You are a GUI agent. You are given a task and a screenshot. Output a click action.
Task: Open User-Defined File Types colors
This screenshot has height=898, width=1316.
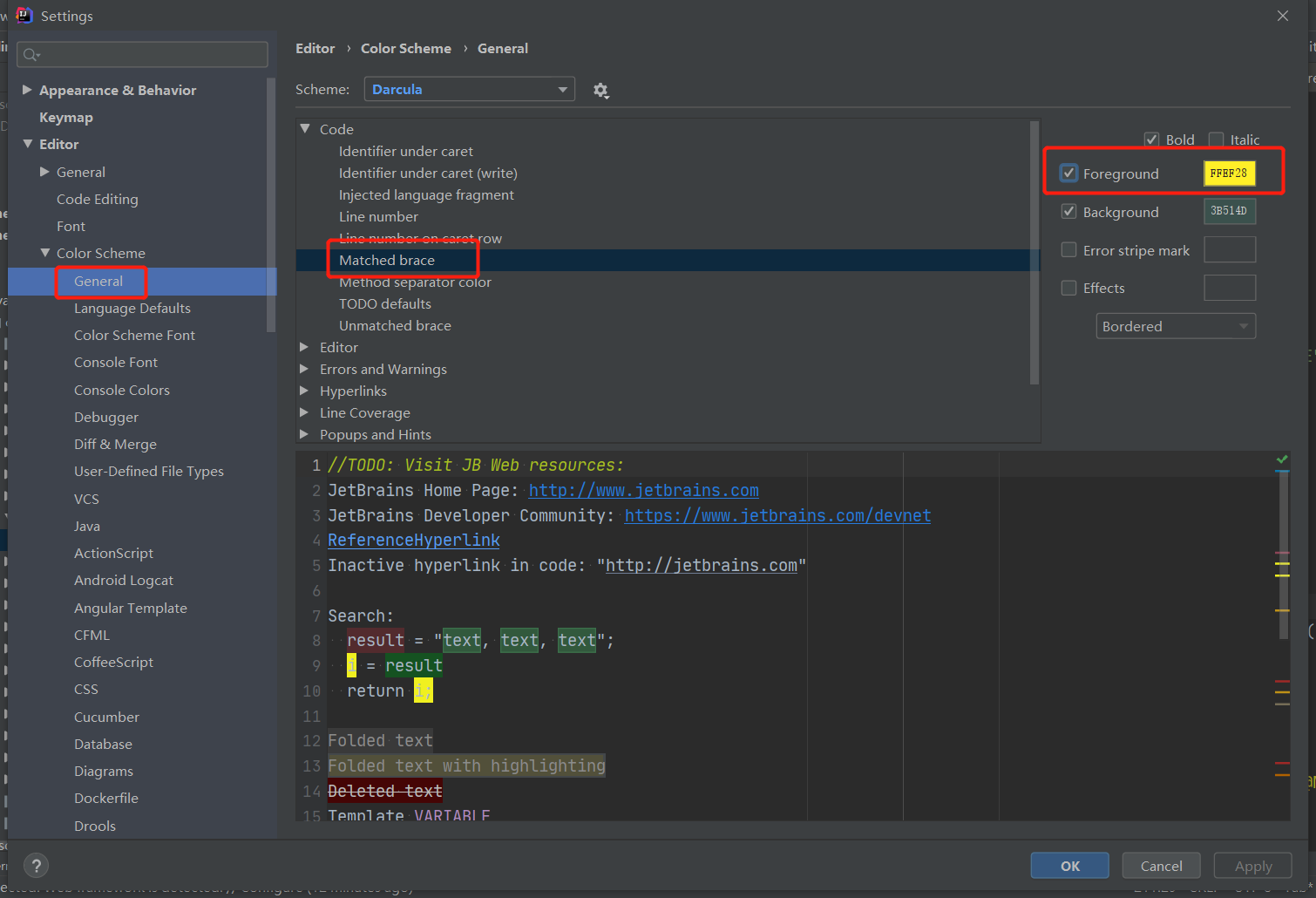point(149,471)
